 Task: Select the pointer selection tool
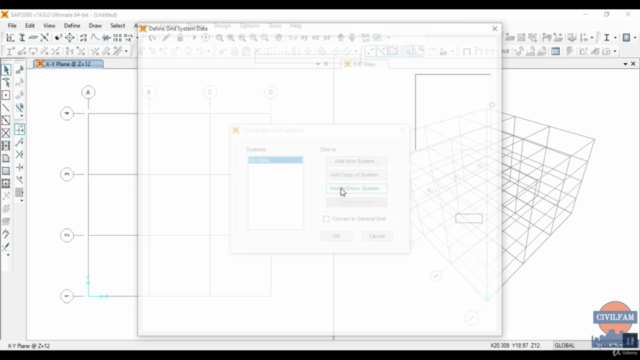6,70
